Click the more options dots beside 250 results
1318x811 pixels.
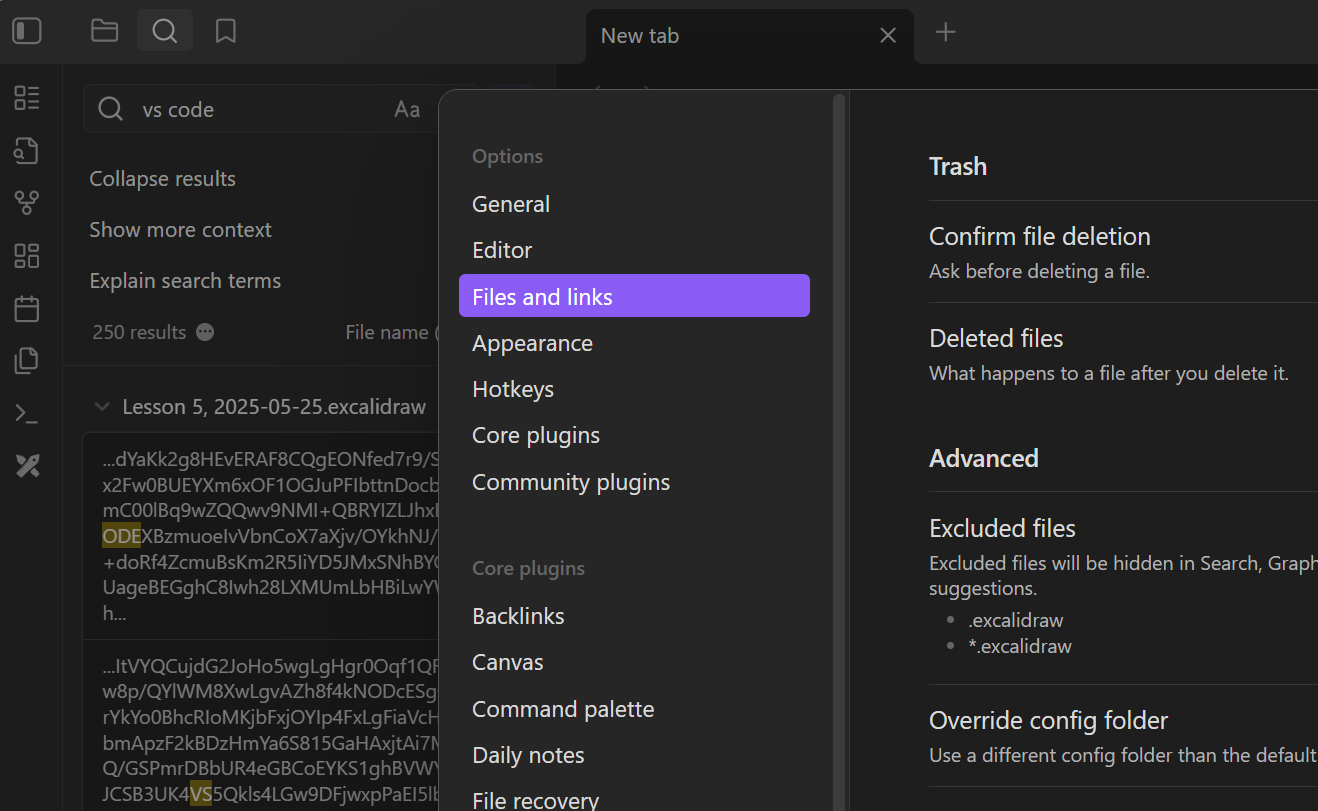coord(205,332)
